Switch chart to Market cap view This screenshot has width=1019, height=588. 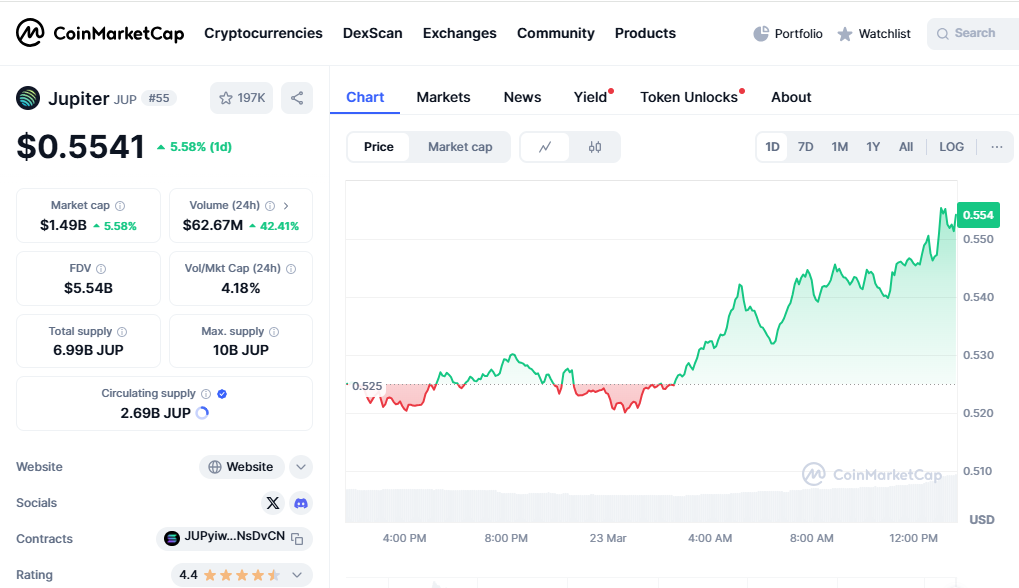[460, 147]
